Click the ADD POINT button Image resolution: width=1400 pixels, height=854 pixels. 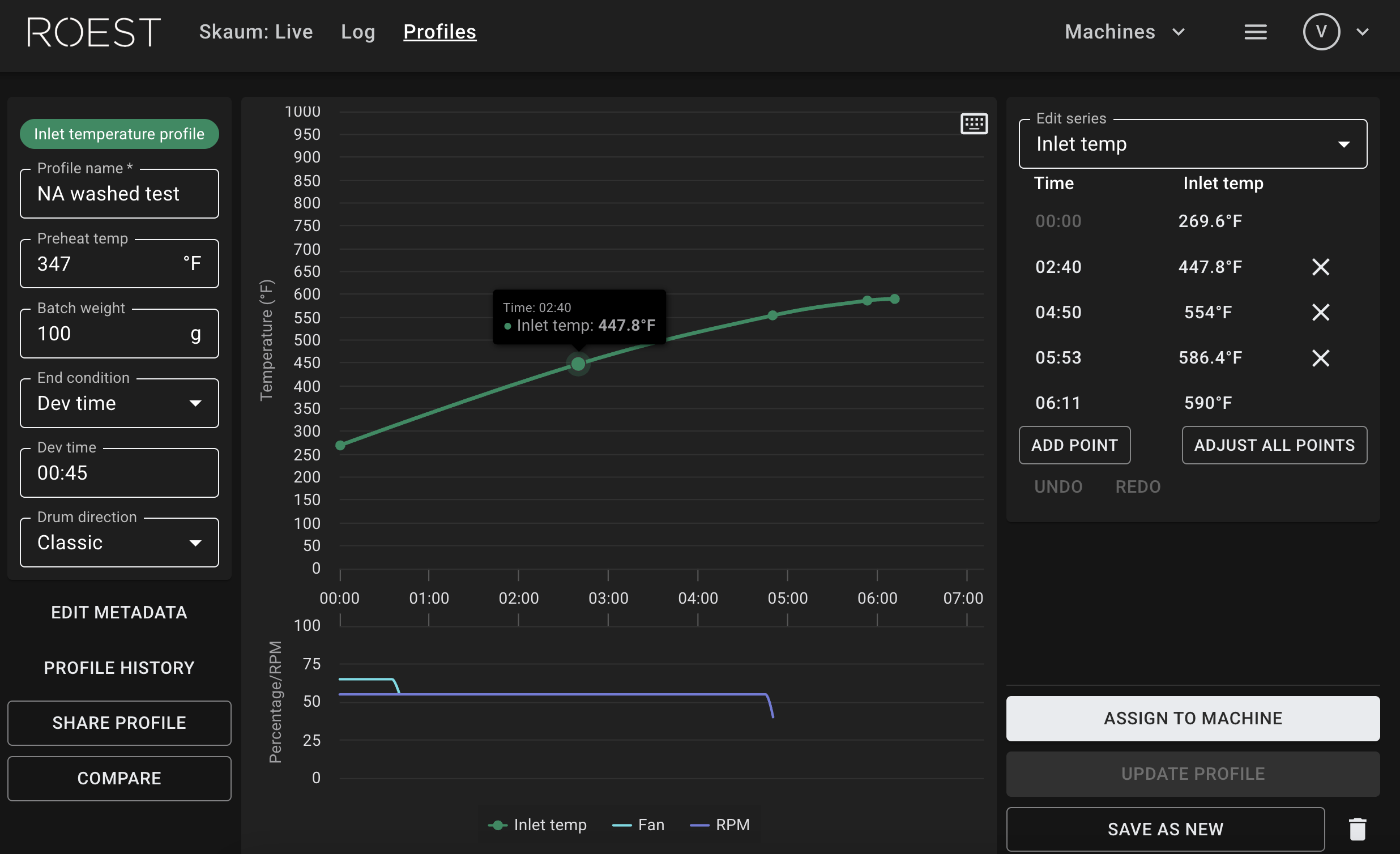pos(1074,445)
